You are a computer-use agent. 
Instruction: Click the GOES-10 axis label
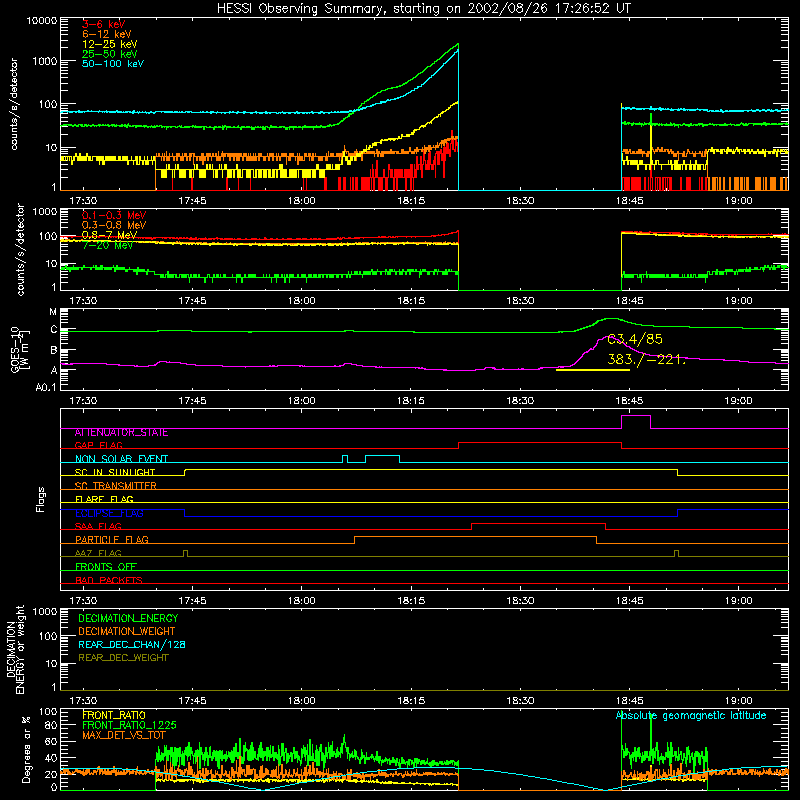pos(19,349)
